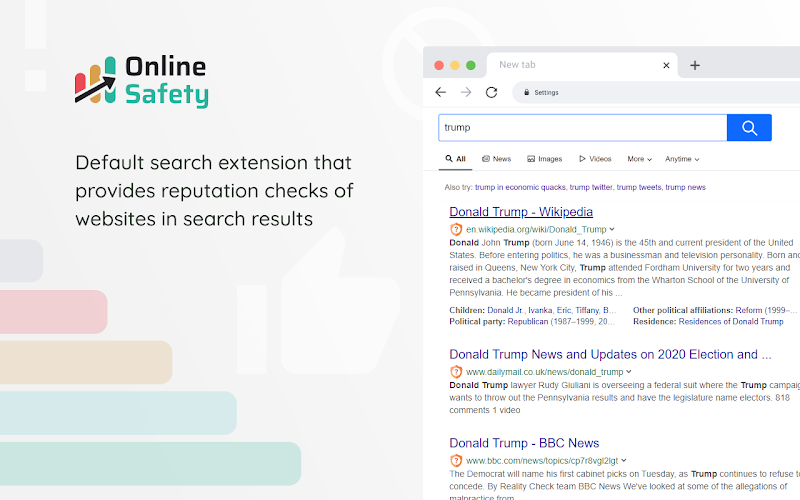800x500 pixels.
Task: Click the search field containing trump
Action: click(583, 128)
